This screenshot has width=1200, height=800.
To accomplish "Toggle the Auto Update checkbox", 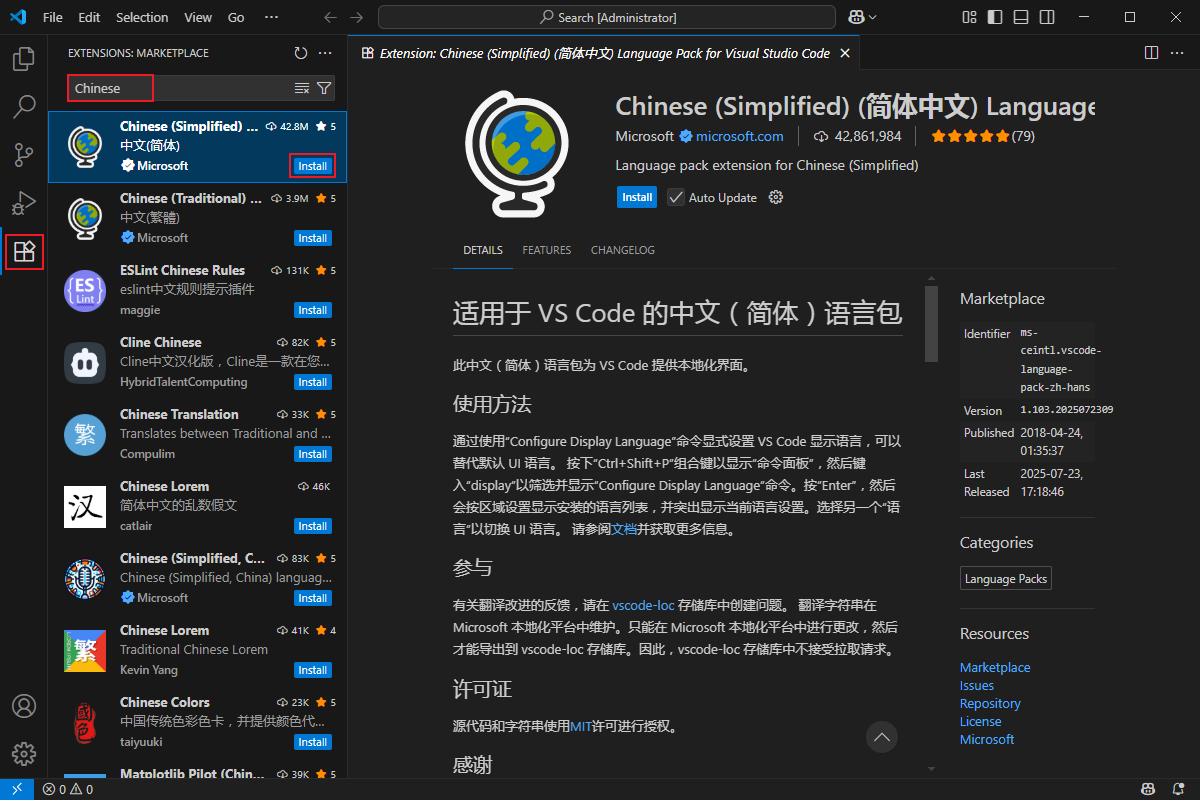I will pos(676,197).
